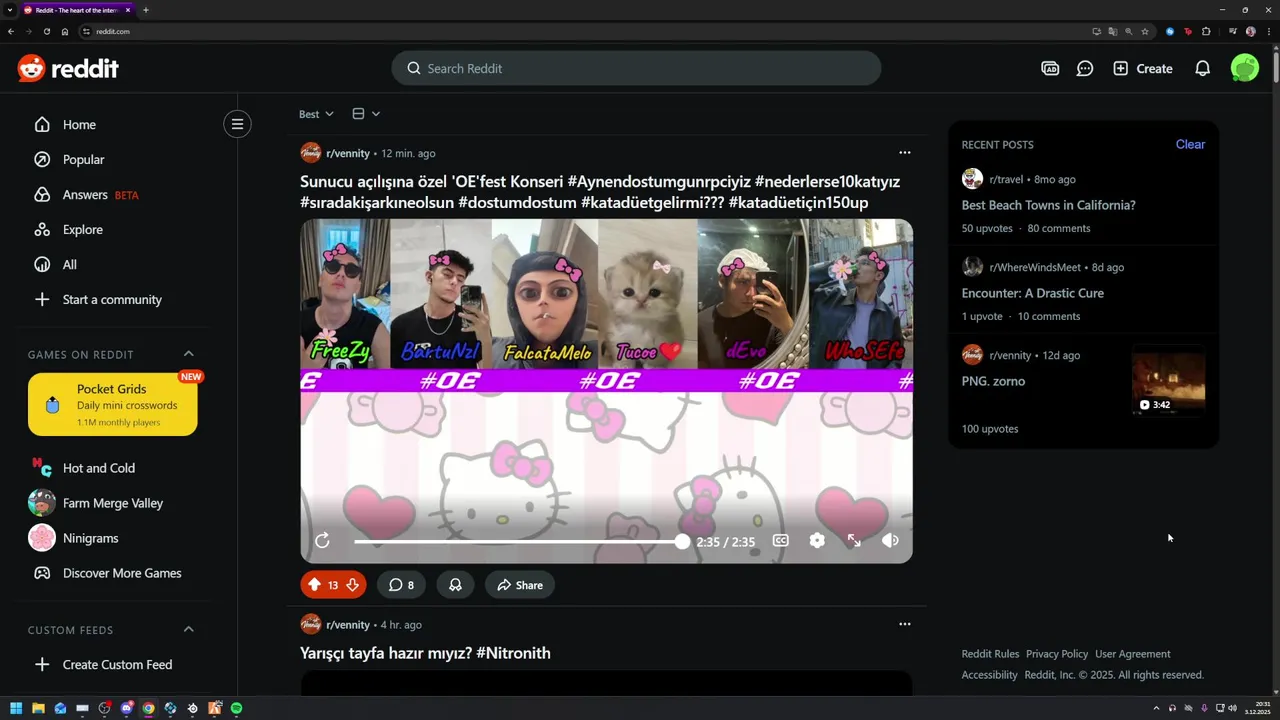This screenshot has height=720, width=1280.
Task: Open more options on the Nitronith post
Action: pyautogui.click(x=905, y=624)
